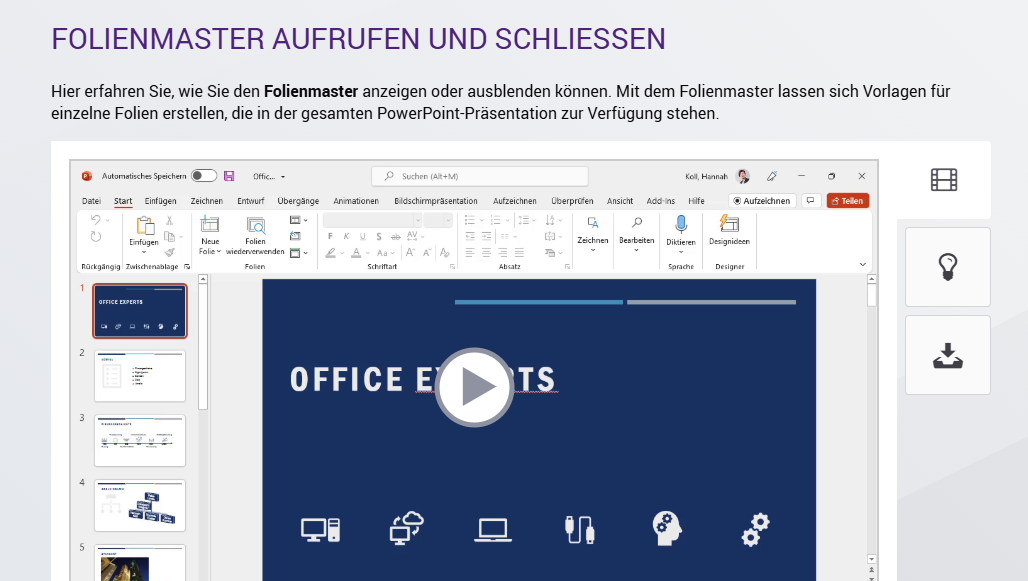The height and width of the screenshot is (581, 1028).
Task: Select slide 2 thumbnail
Action: click(140, 376)
